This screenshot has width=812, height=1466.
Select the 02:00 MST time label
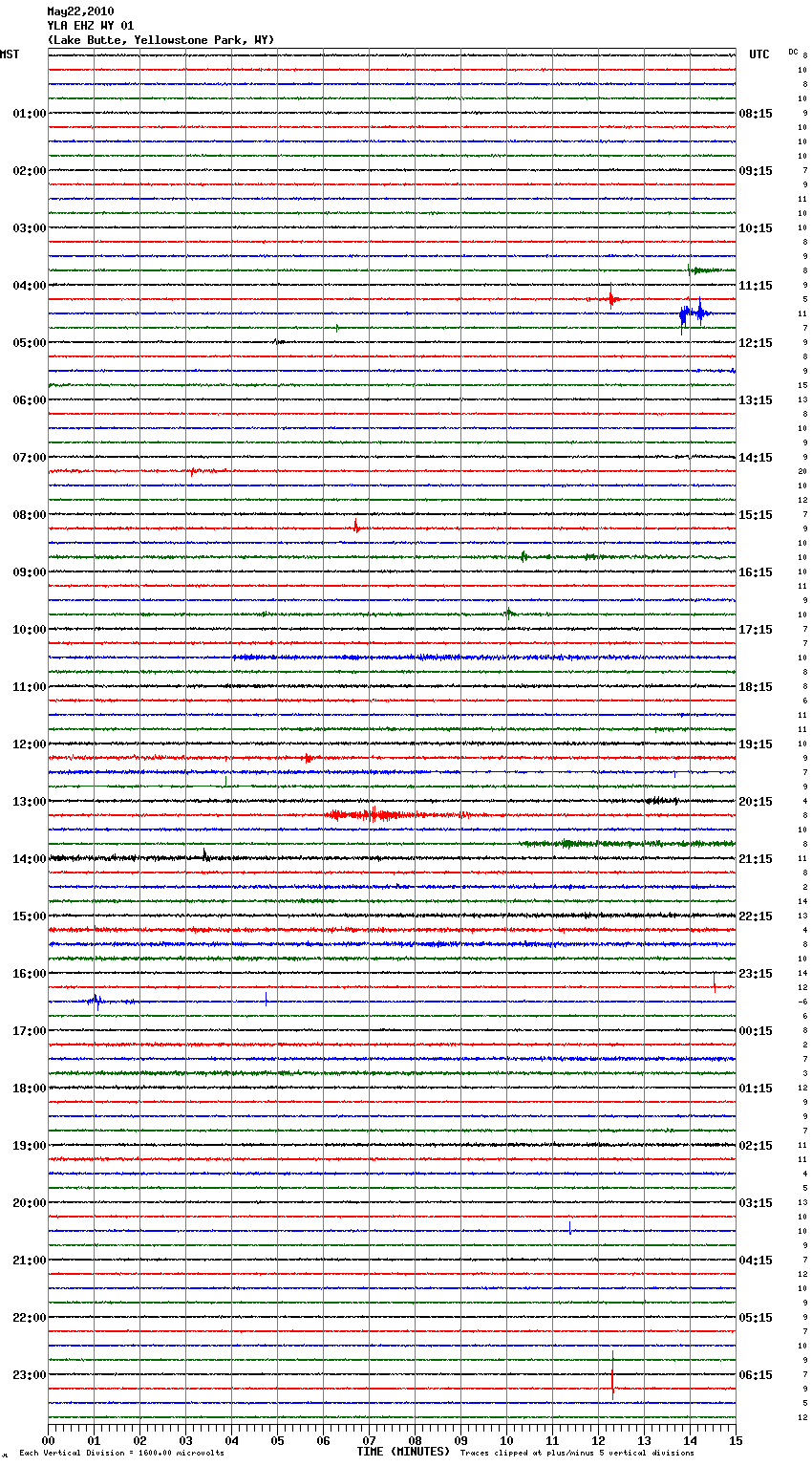30,171
